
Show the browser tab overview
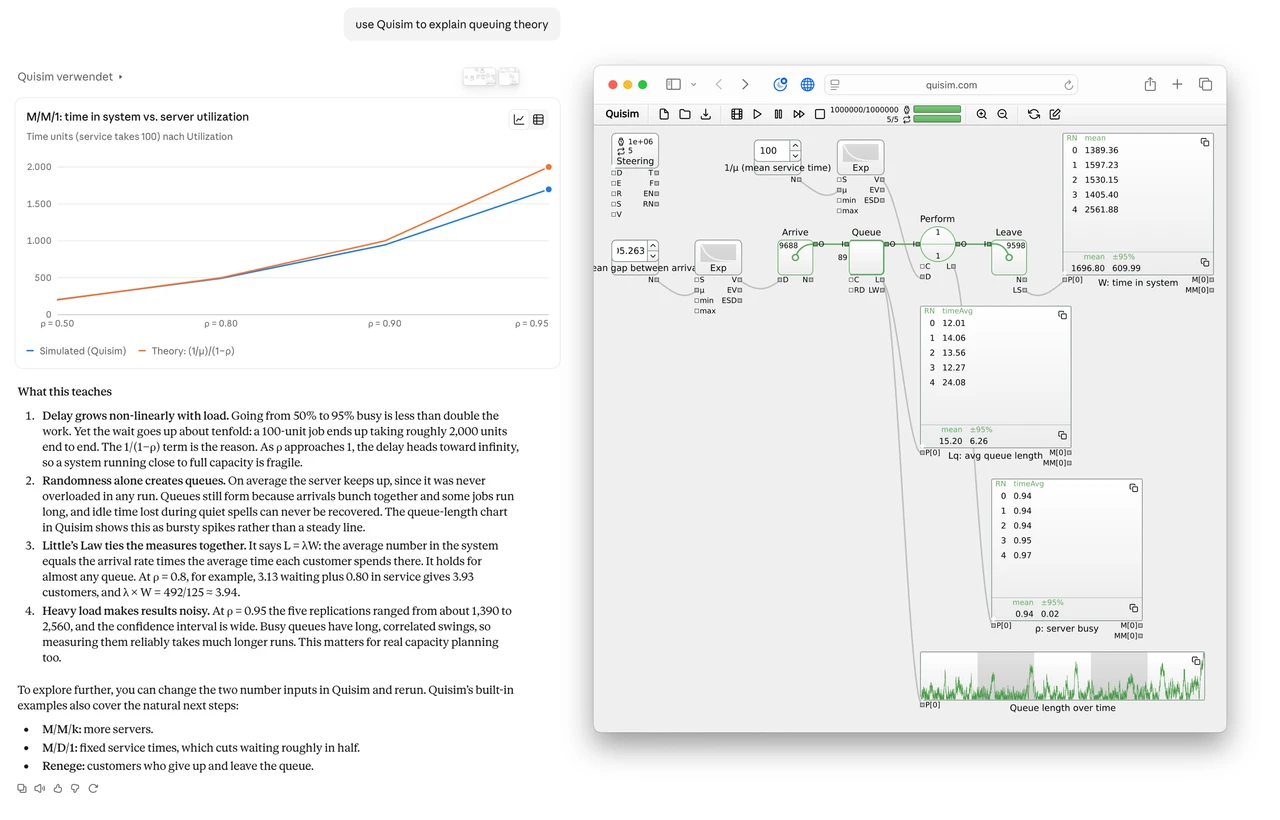click(1205, 85)
